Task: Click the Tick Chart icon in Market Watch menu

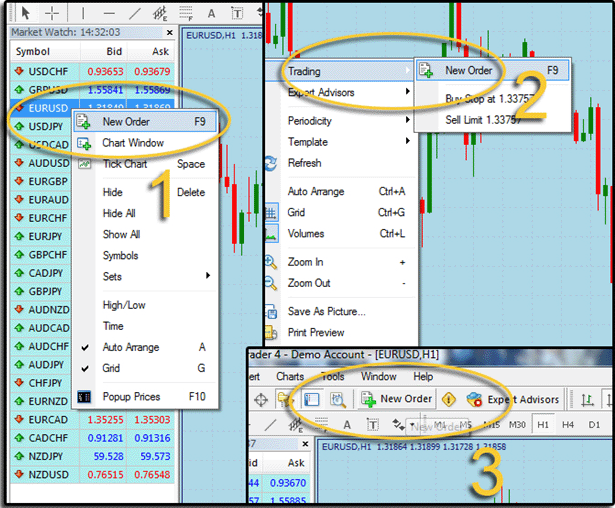Action: point(84,164)
